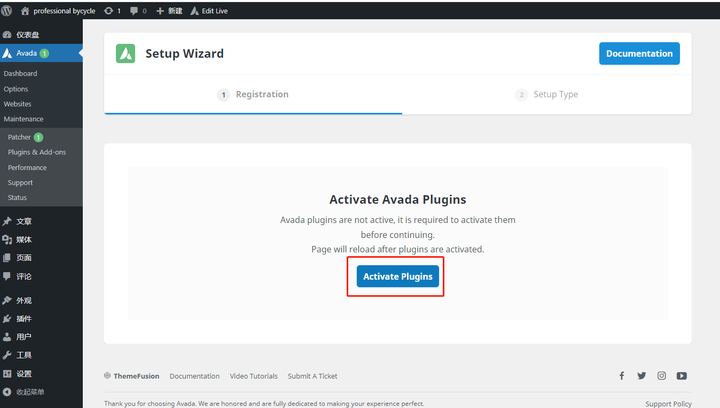720x408 pixels.
Task: Open the Documentation button at top right
Action: click(x=639, y=54)
